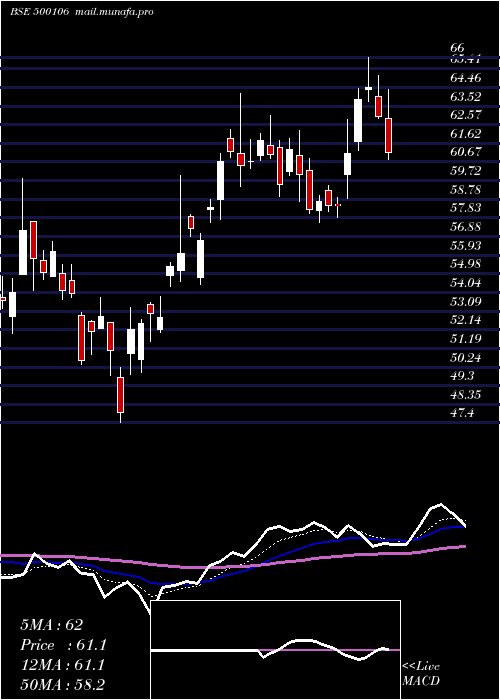Viewport: 500px width, 700px height.
Task: Click the 59.72 price axis label
Action: pos(466,171)
